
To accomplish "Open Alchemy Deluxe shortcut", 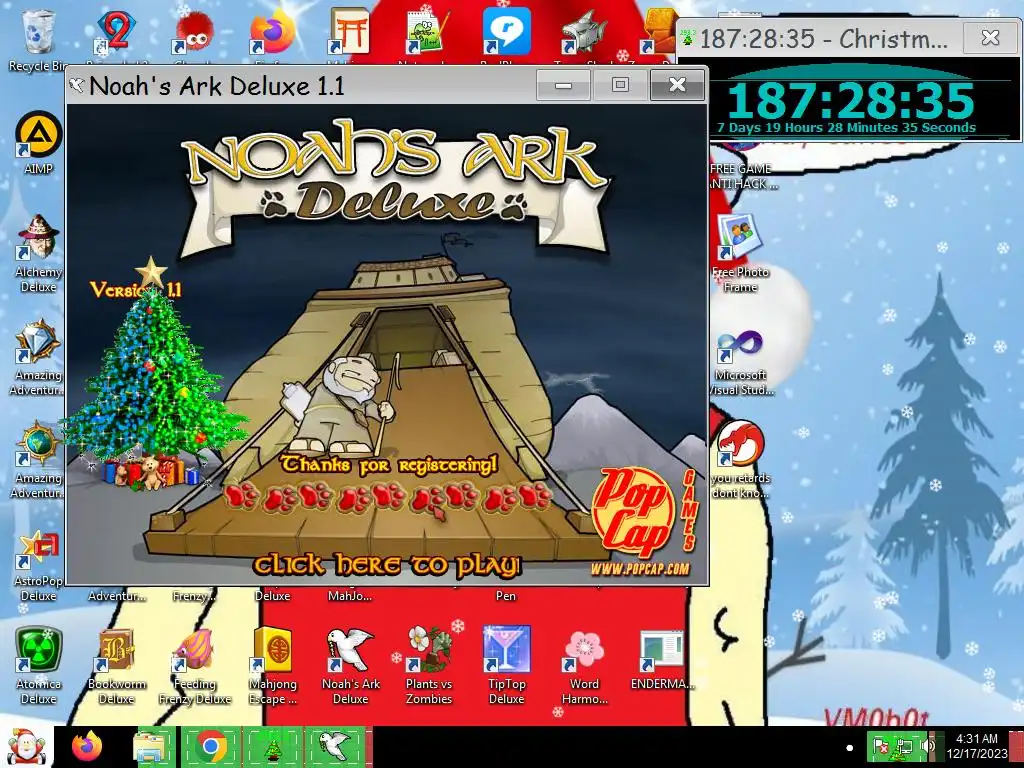I will 39,253.
